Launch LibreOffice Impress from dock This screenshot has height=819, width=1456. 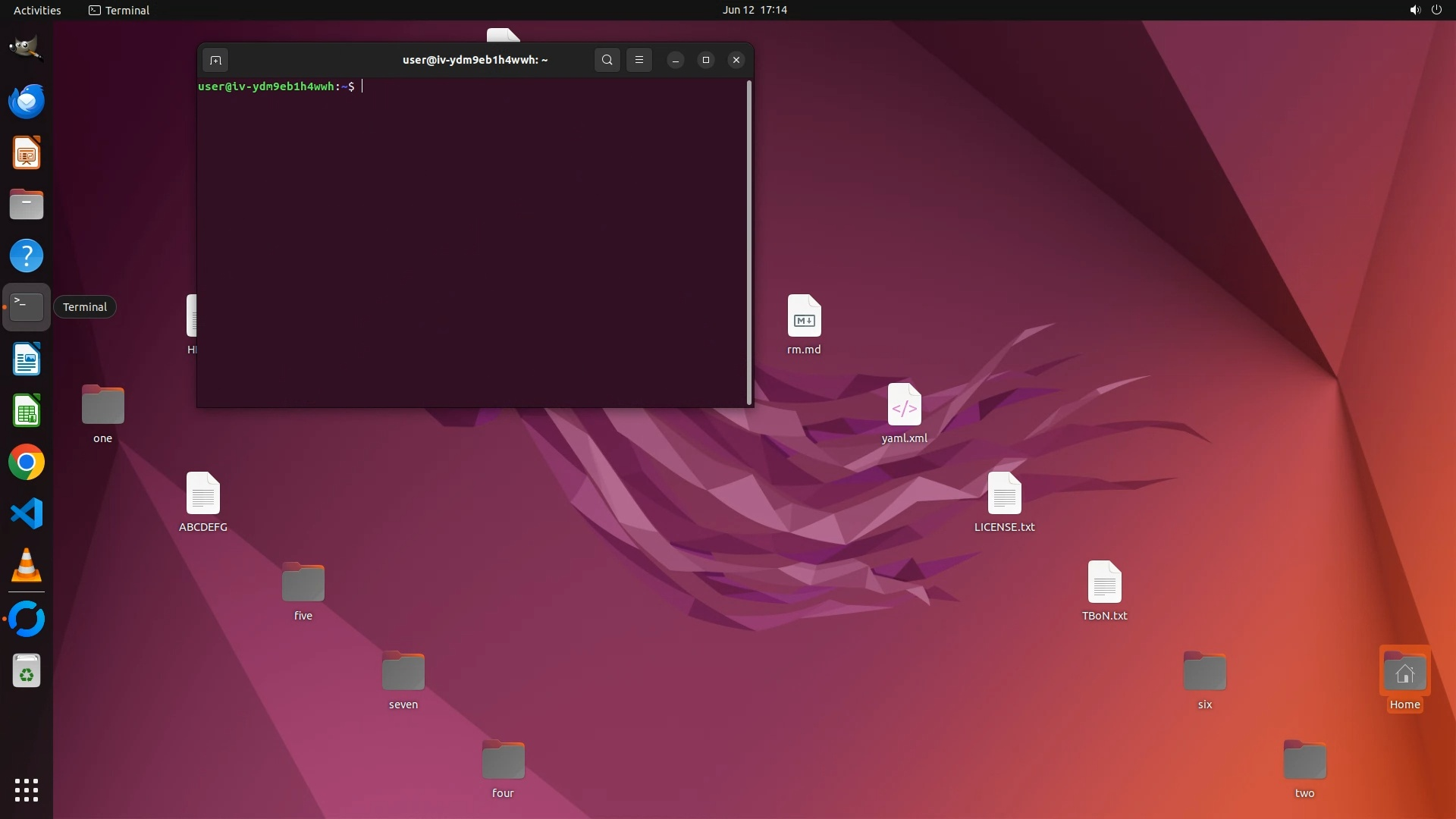26,153
